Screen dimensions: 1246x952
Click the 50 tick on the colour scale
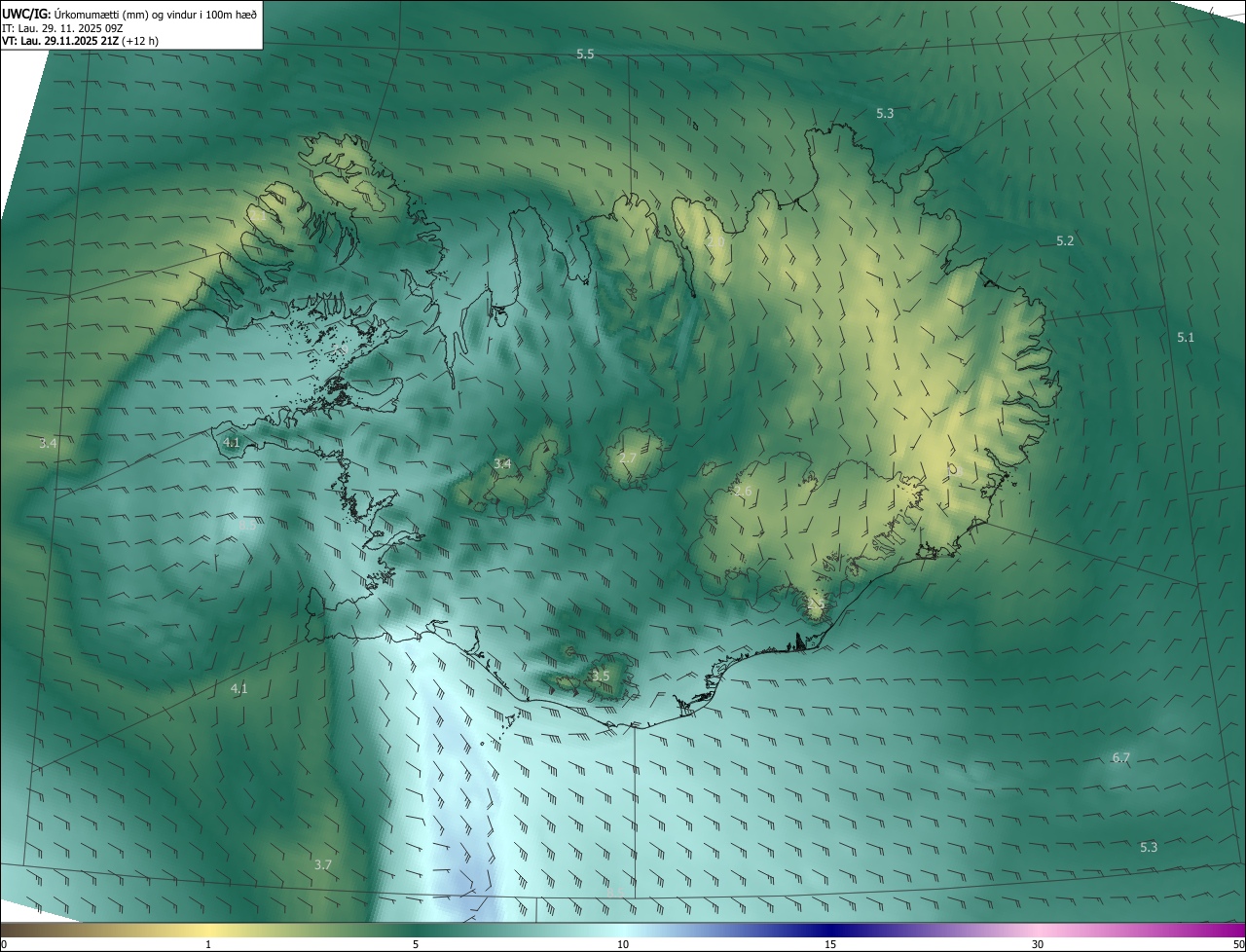1238,944
